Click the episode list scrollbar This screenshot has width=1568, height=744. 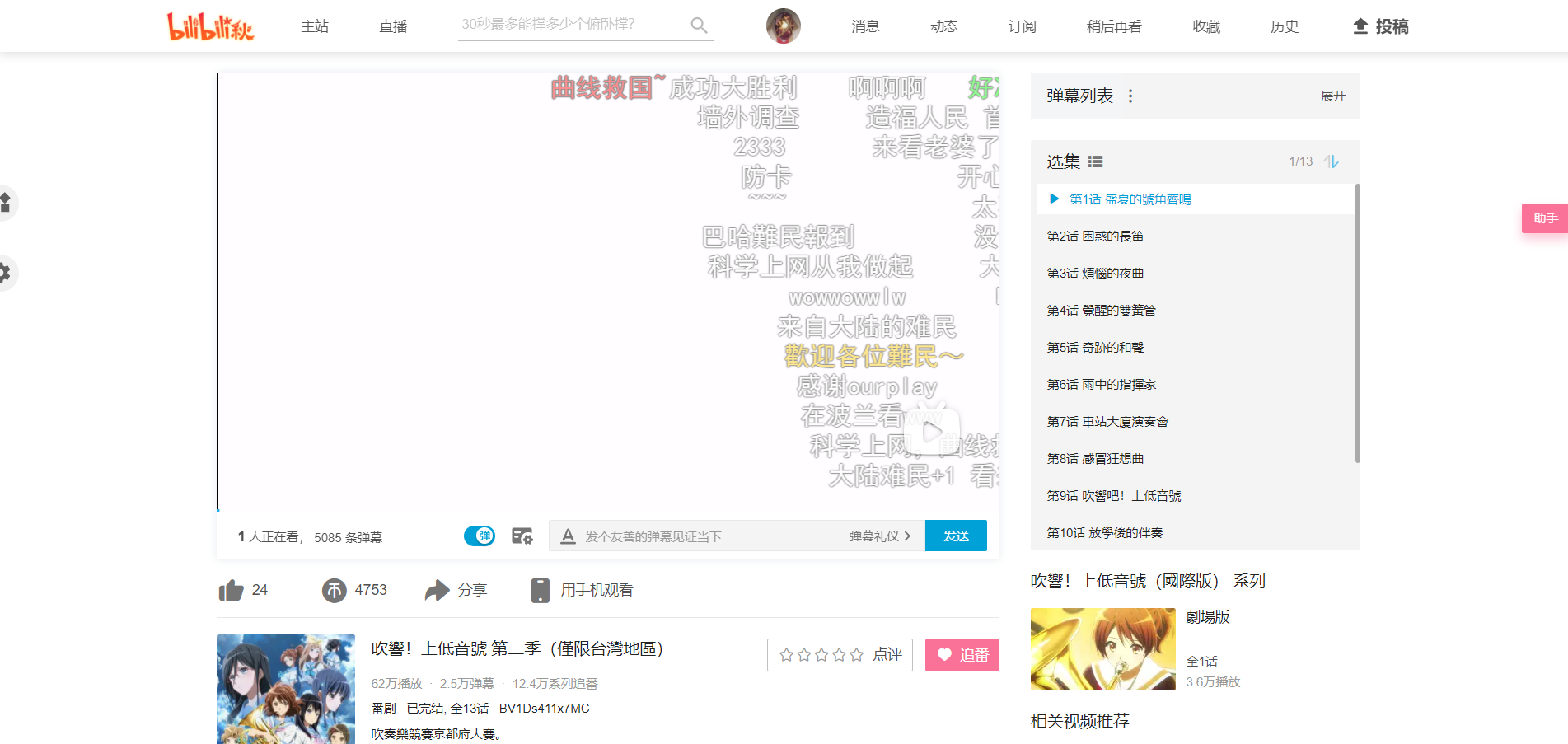tap(1357, 323)
